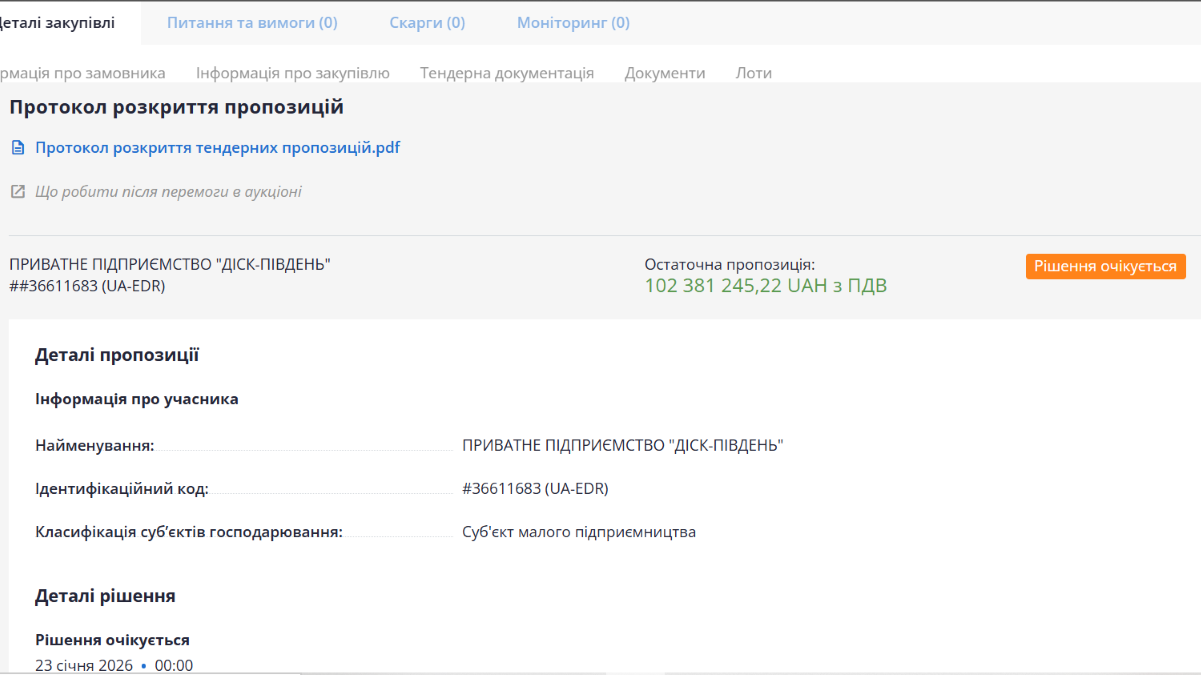
Task: Select the Моніторинг (0) tab
Action: pyautogui.click(x=573, y=22)
